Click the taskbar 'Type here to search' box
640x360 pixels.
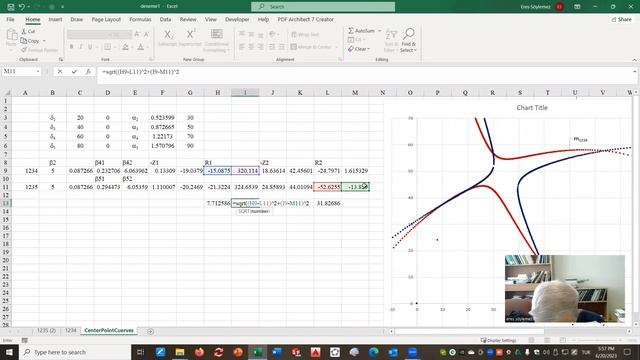point(75,352)
